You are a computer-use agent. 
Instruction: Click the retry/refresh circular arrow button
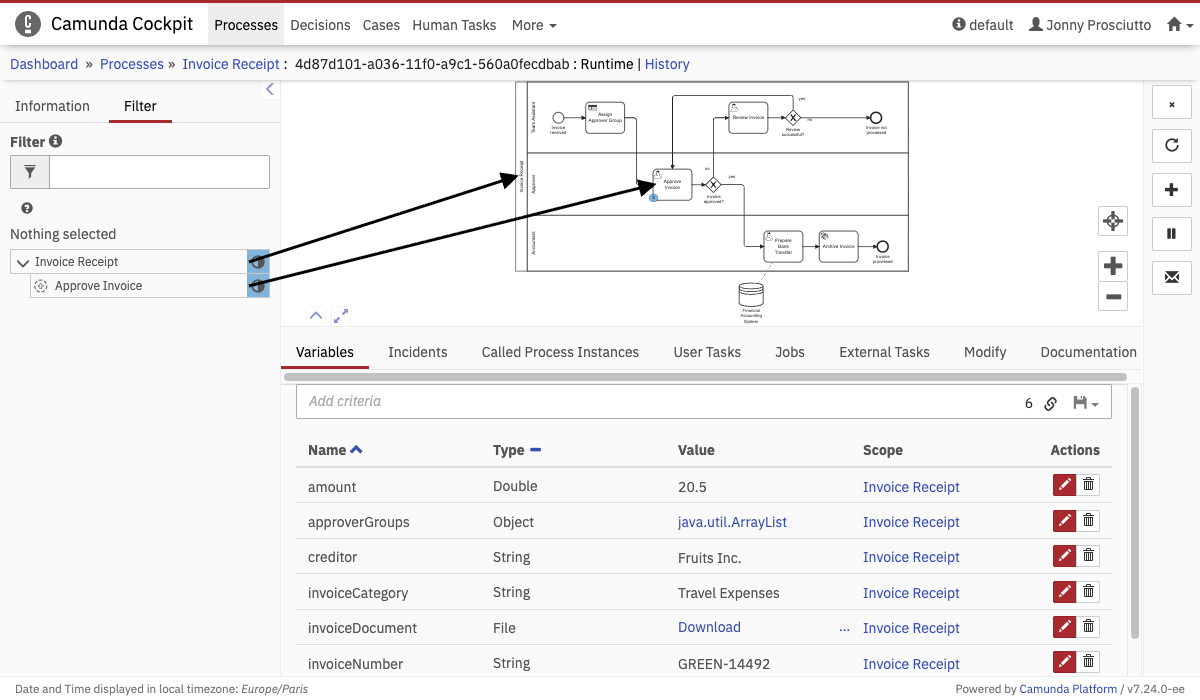tap(1171, 145)
